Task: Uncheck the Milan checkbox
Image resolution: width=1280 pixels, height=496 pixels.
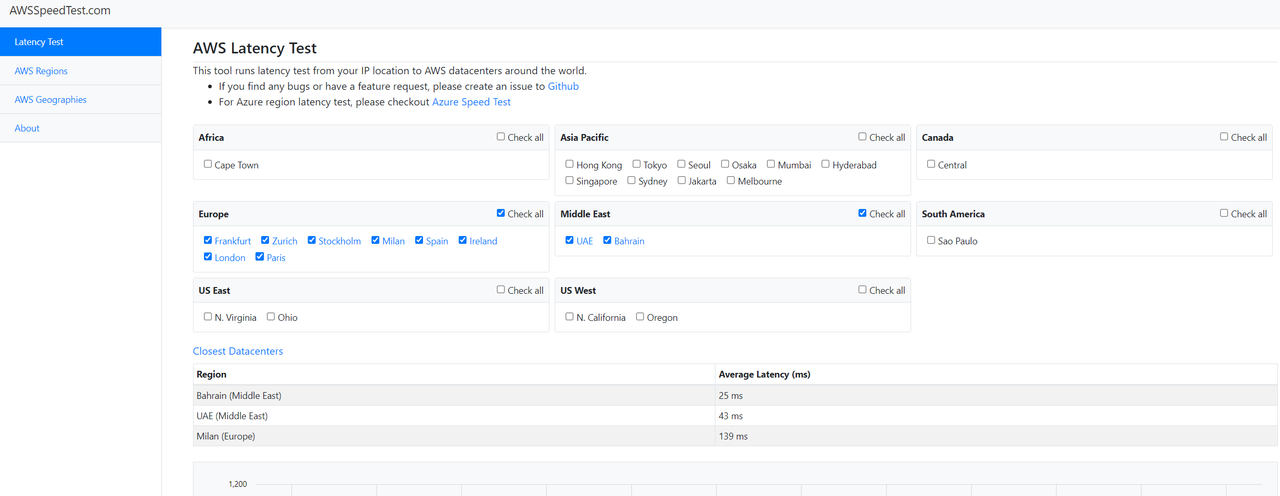Action: pos(376,240)
